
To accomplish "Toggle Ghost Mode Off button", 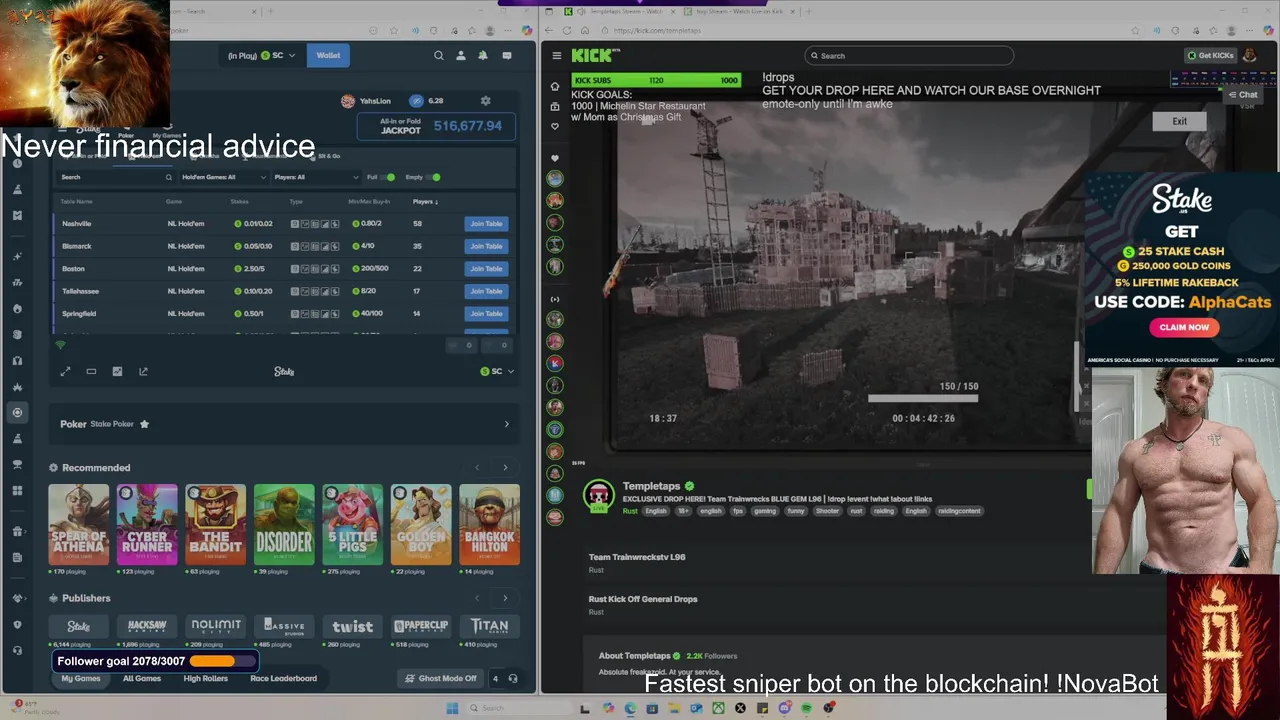I will [441, 679].
